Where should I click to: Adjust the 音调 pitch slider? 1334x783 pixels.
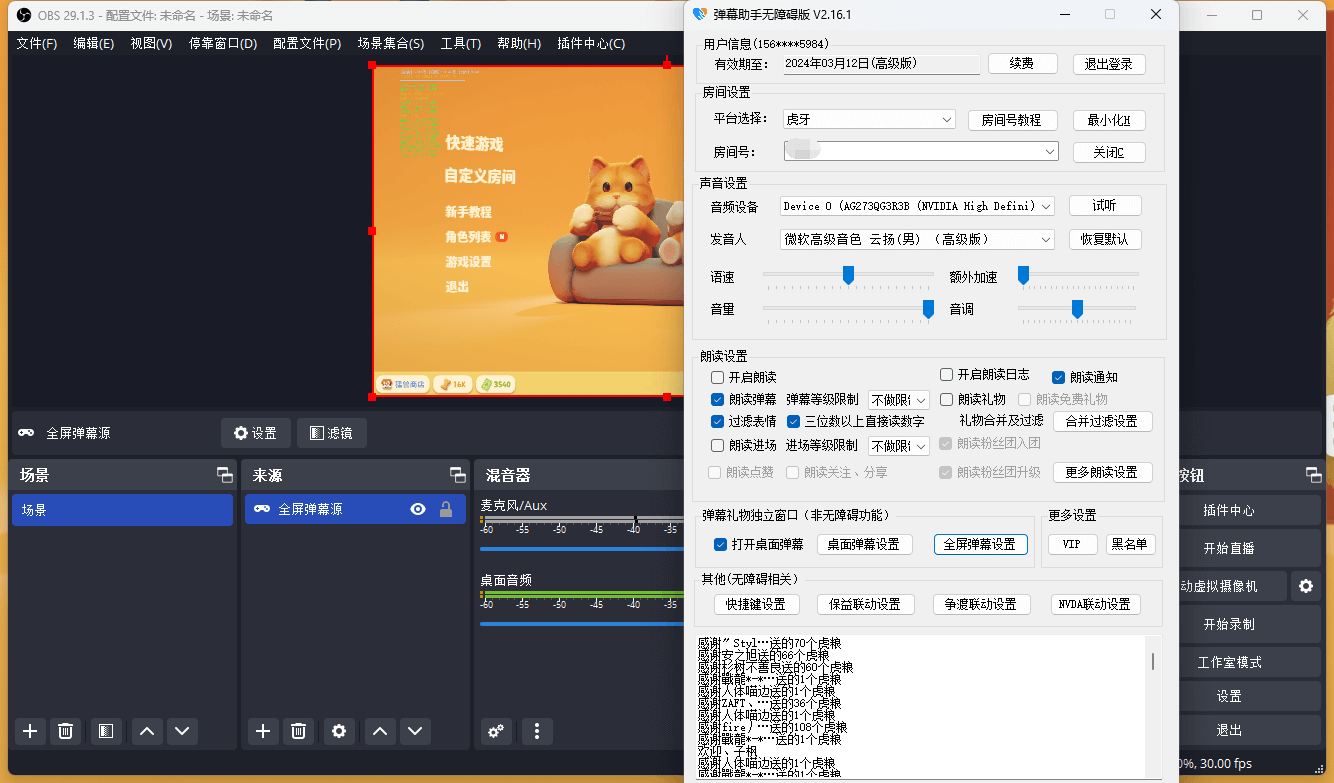[1077, 309]
